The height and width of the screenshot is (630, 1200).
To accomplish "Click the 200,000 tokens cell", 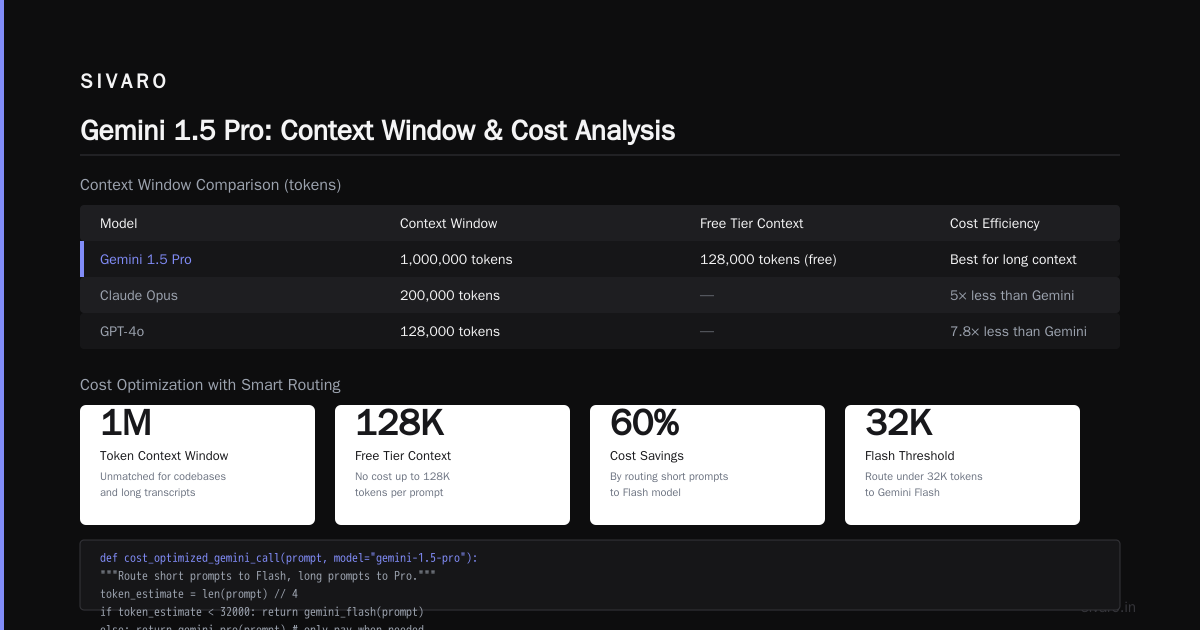I will pyautogui.click(x=450, y=295).
